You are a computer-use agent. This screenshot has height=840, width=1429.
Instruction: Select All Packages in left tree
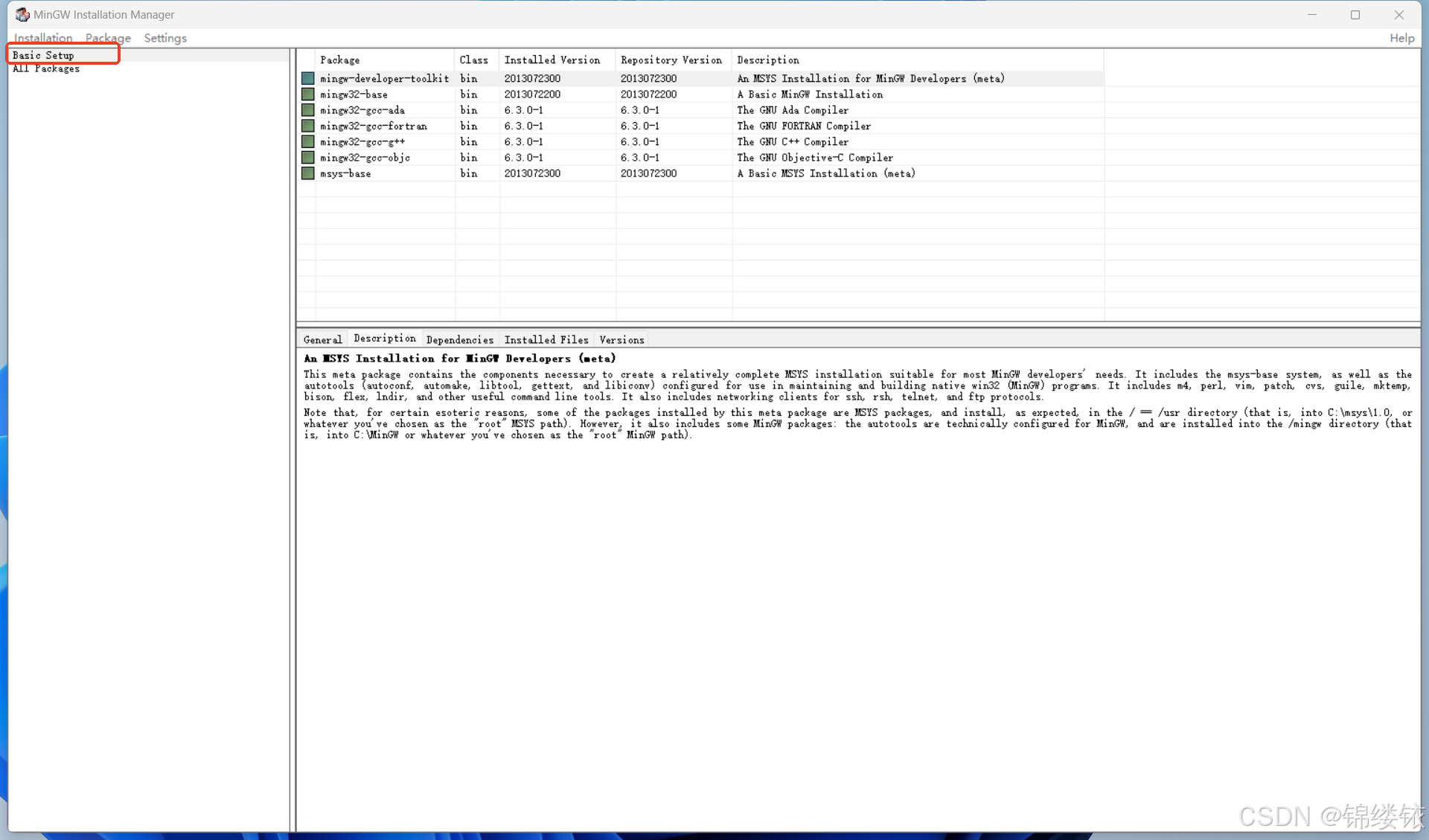[x=46, y=68]
